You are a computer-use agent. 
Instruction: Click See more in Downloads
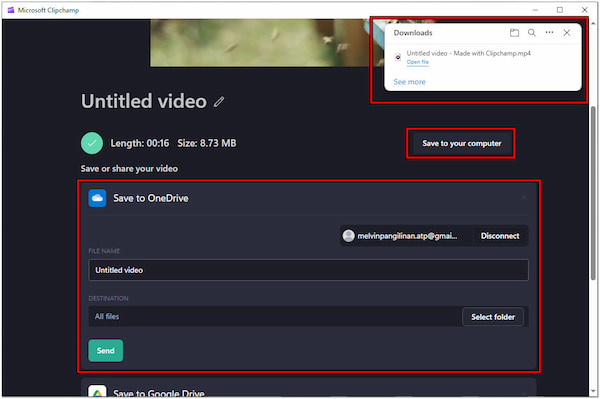409,82
